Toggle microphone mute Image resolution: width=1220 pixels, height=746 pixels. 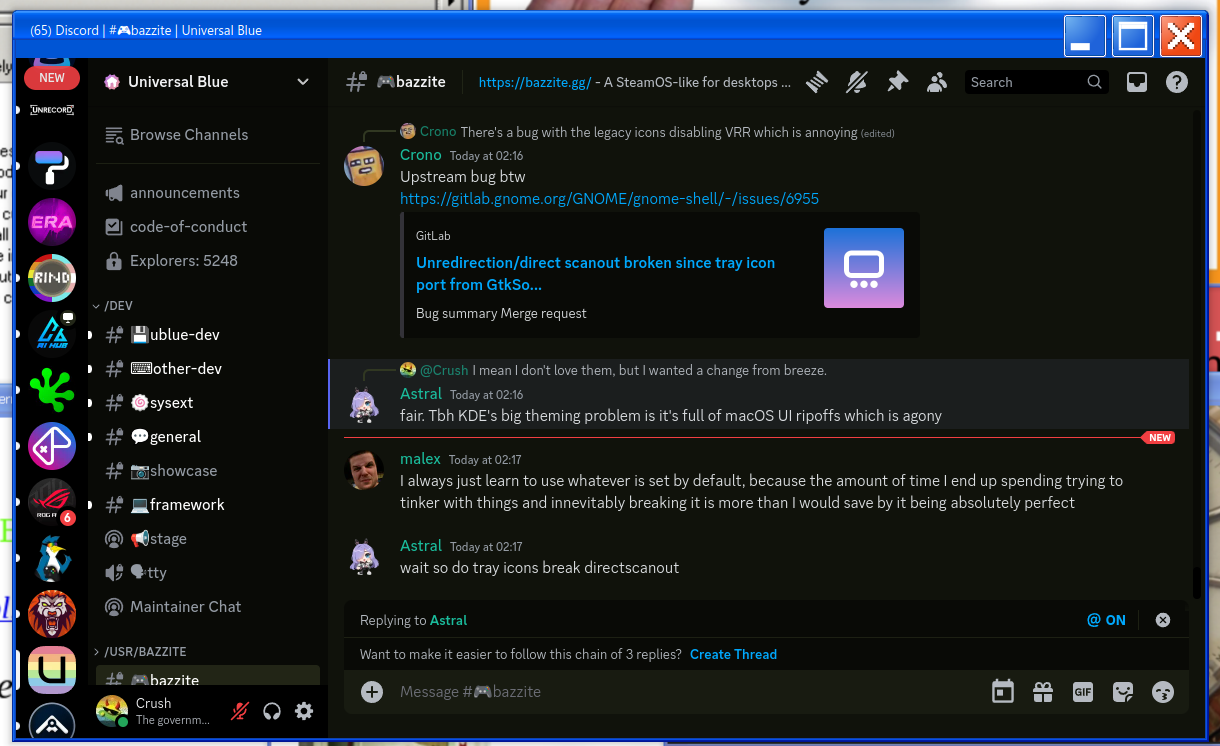click(240, 712)
